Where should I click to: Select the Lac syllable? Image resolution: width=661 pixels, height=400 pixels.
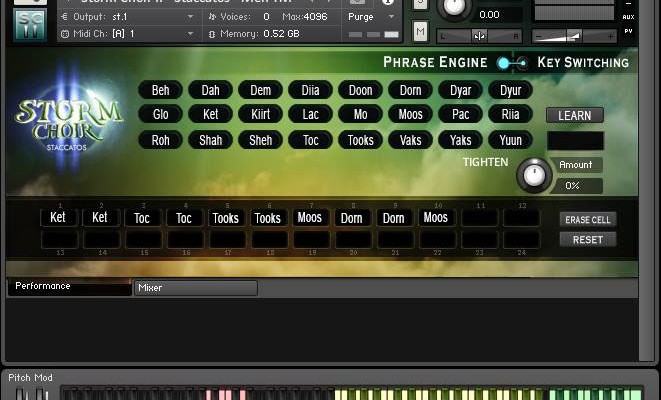310,115
